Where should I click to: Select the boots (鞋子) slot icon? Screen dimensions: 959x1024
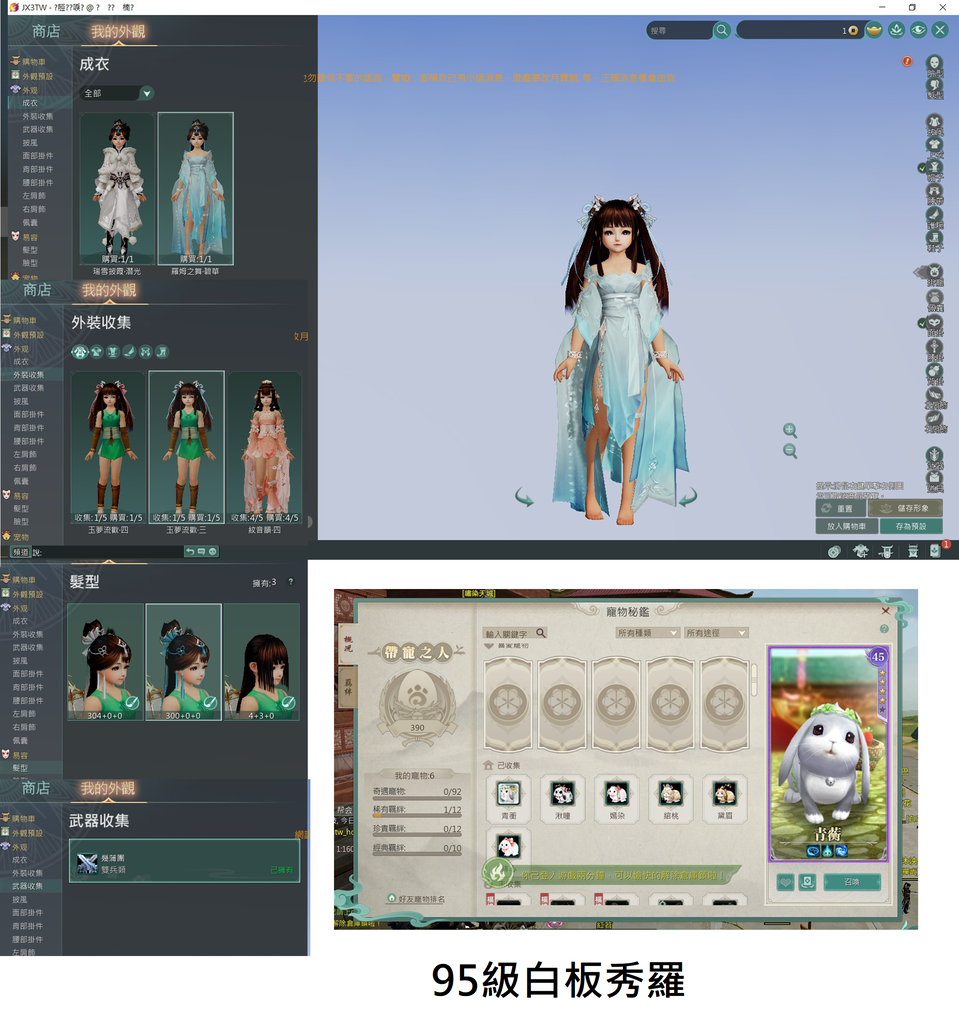point(935,237)
